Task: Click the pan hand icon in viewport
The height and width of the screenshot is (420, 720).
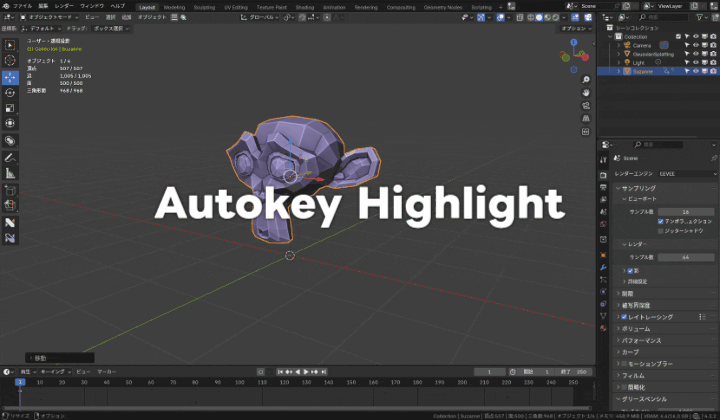Action: pyautogui.click(x=586, y=93)
